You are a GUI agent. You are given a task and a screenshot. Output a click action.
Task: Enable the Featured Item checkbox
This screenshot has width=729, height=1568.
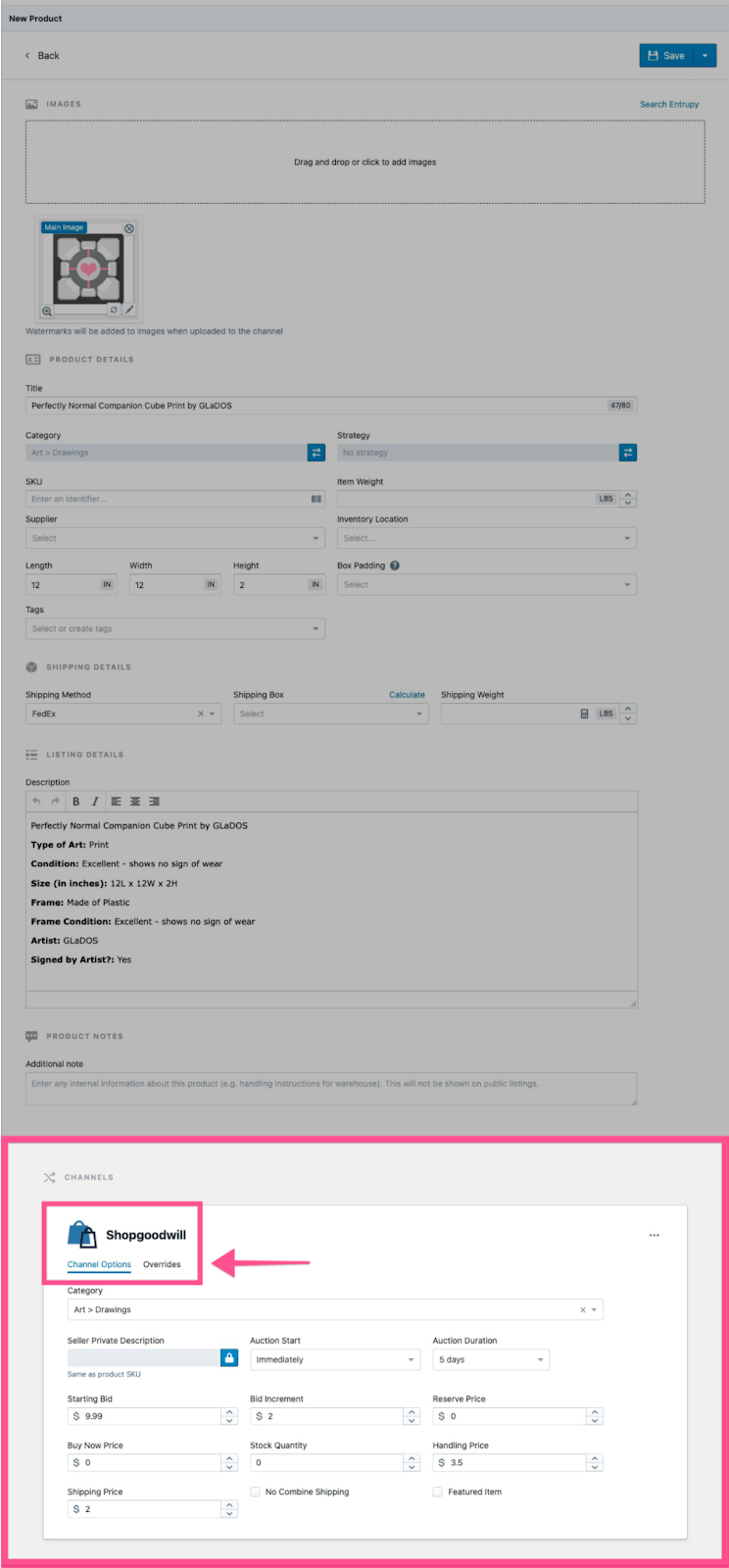[438, 1492]
